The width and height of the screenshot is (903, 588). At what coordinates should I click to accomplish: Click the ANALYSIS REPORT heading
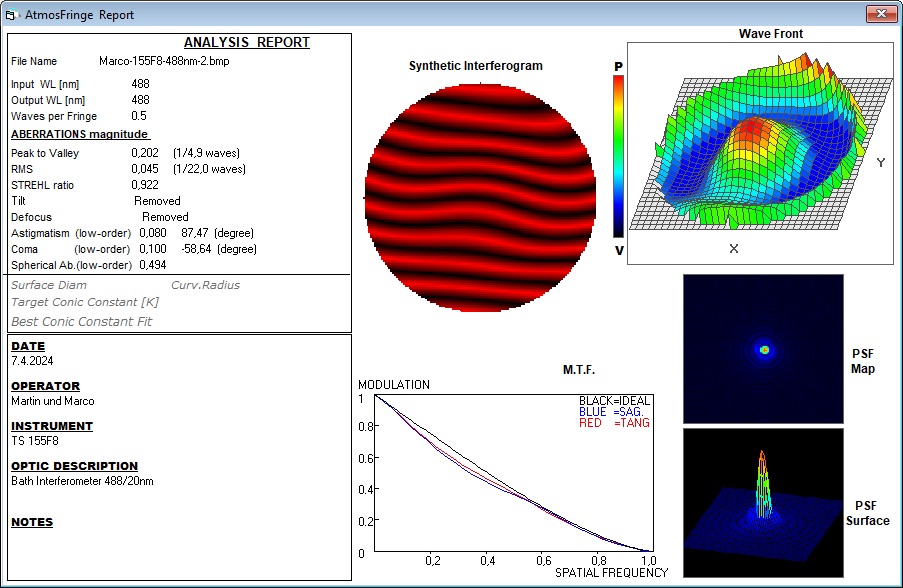246,43
